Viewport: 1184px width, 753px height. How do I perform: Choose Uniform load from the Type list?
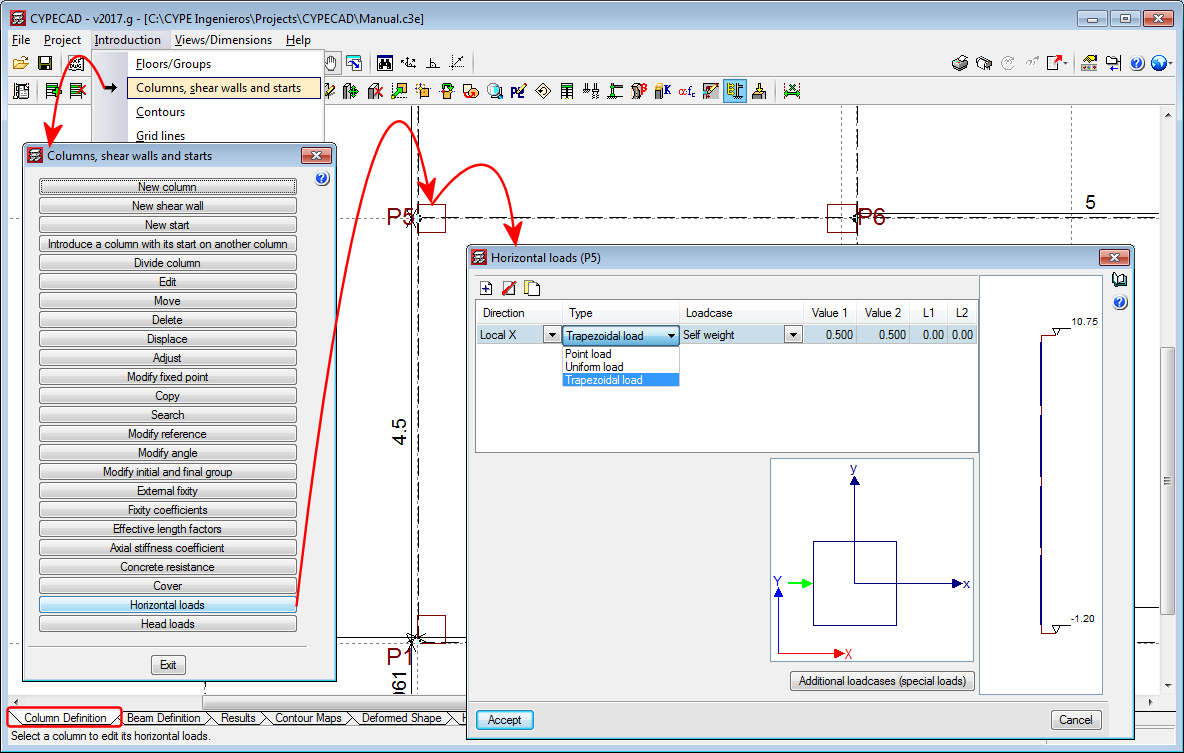click(x=594, y=367)
